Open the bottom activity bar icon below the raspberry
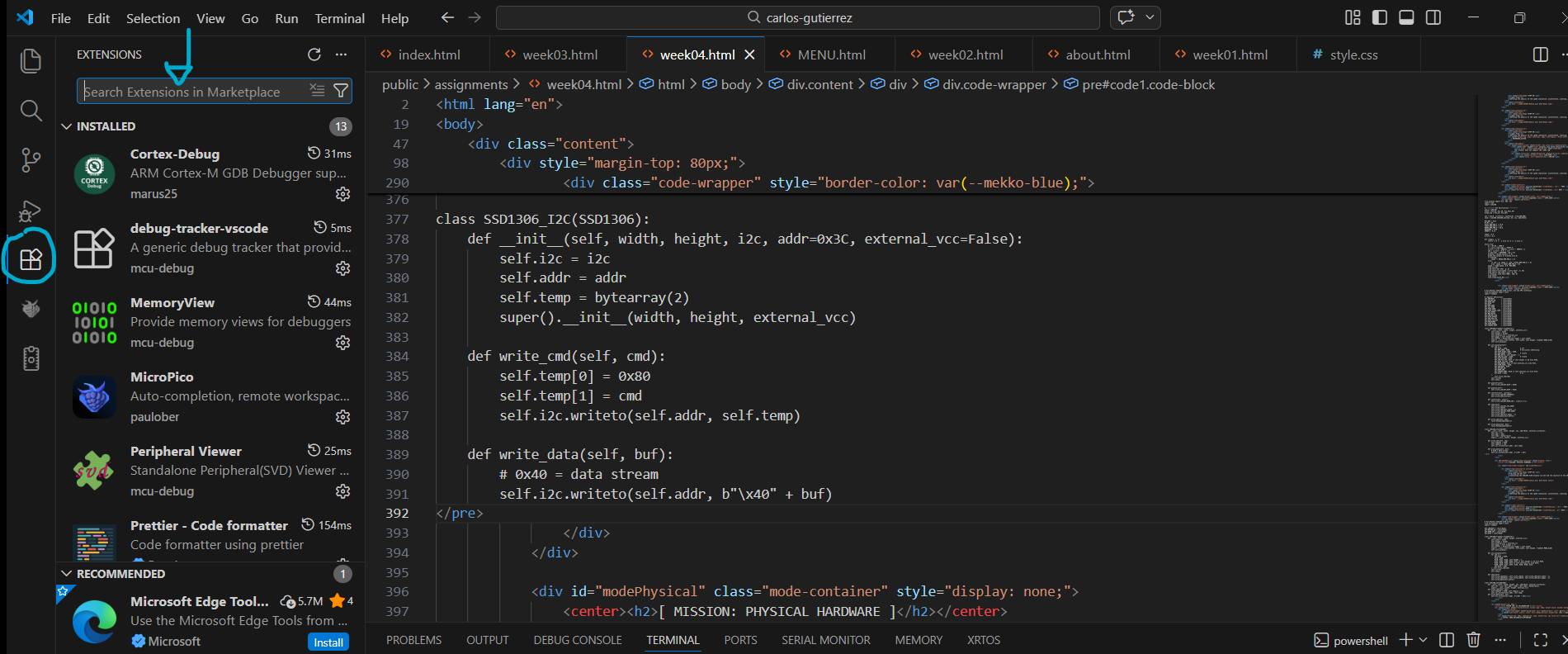1568x654 pixels. tap(31, 358)
